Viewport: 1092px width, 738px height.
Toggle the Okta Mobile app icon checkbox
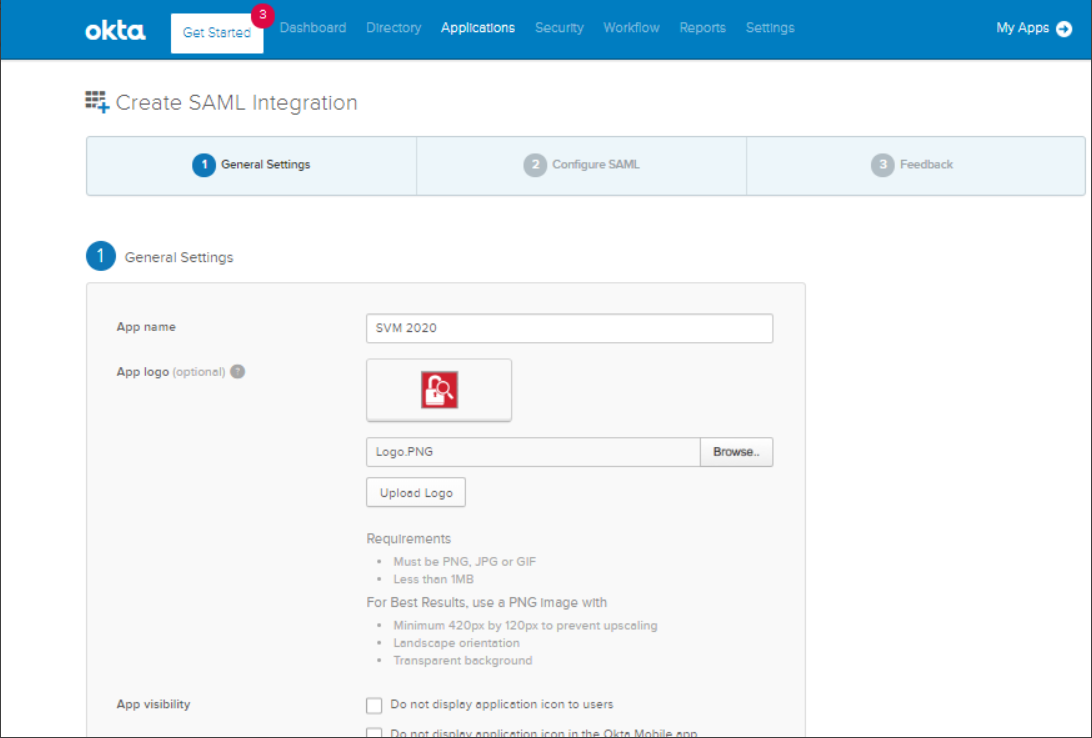(x=375, y=734)
